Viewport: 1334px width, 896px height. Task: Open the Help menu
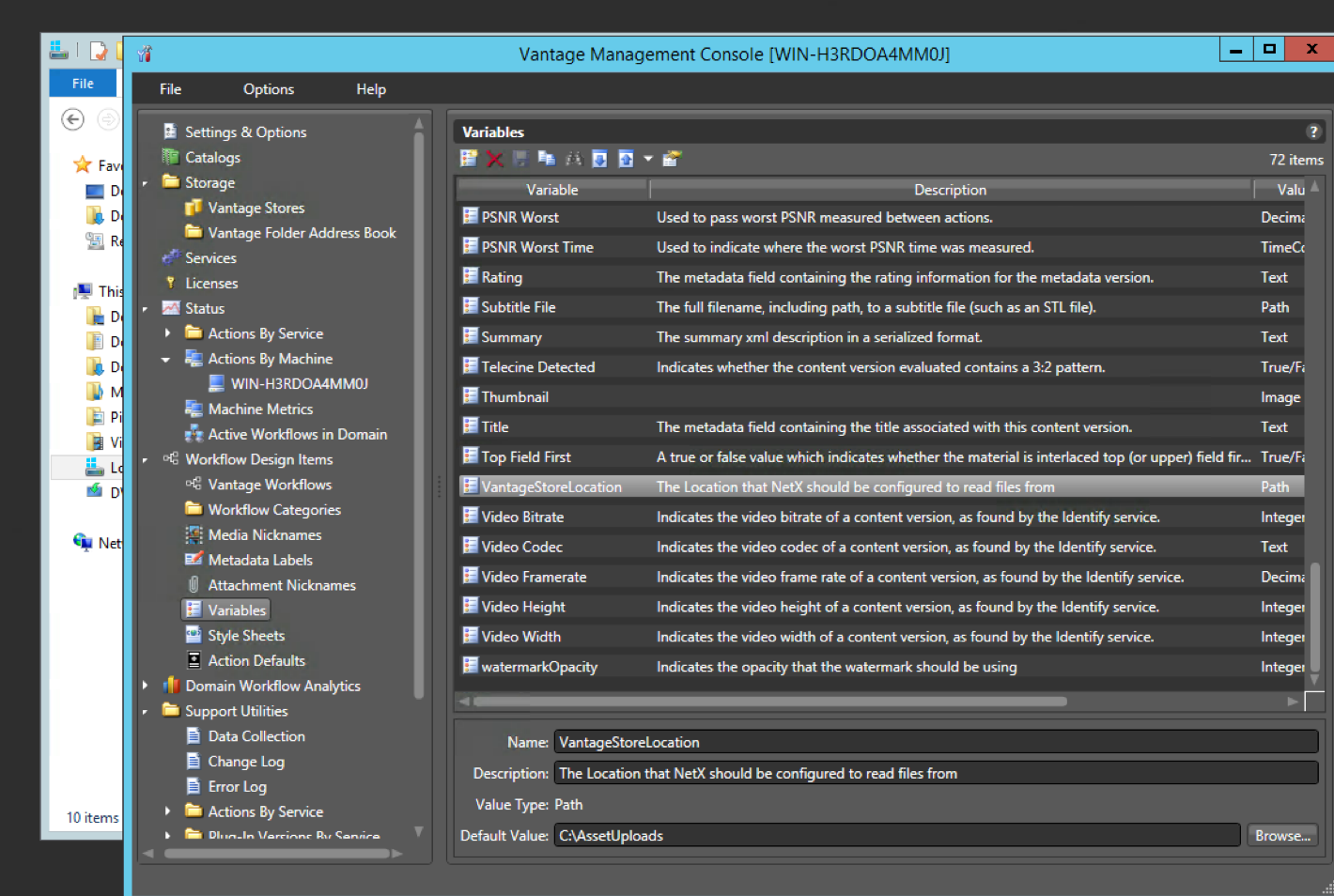pyautogui.click(x=371, y=89)
